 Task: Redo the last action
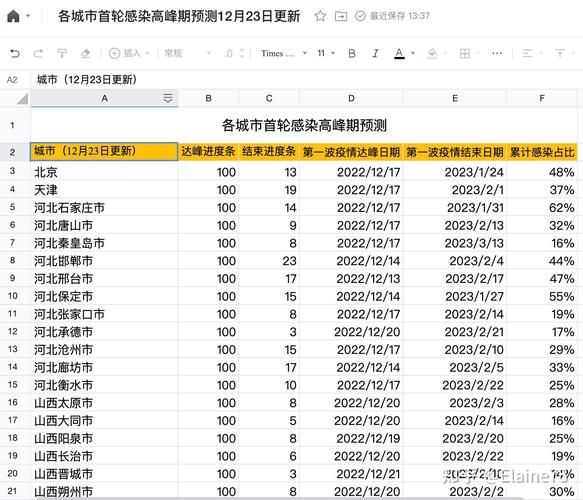[38, 54]
